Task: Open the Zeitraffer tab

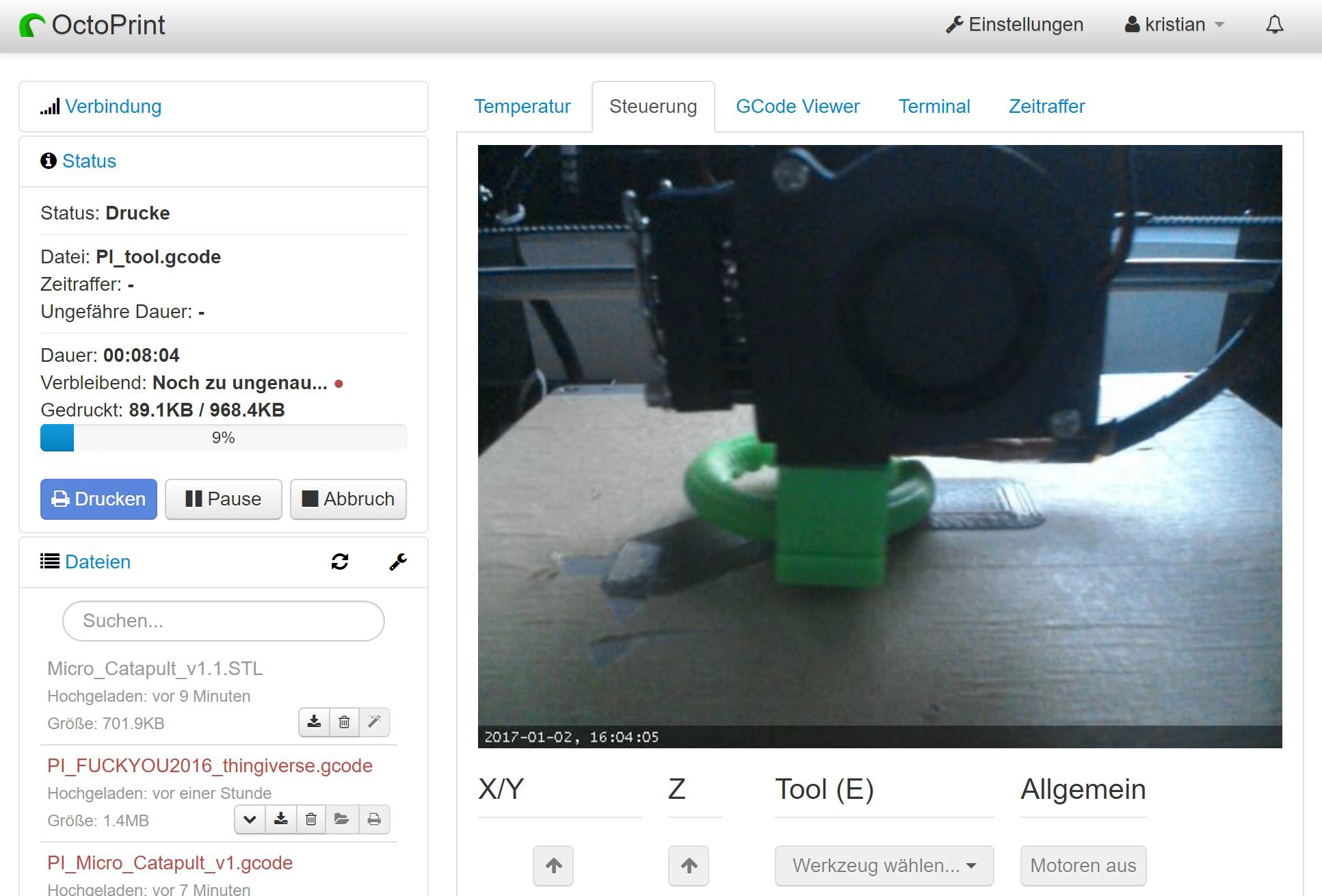Action: (1046, 107)
